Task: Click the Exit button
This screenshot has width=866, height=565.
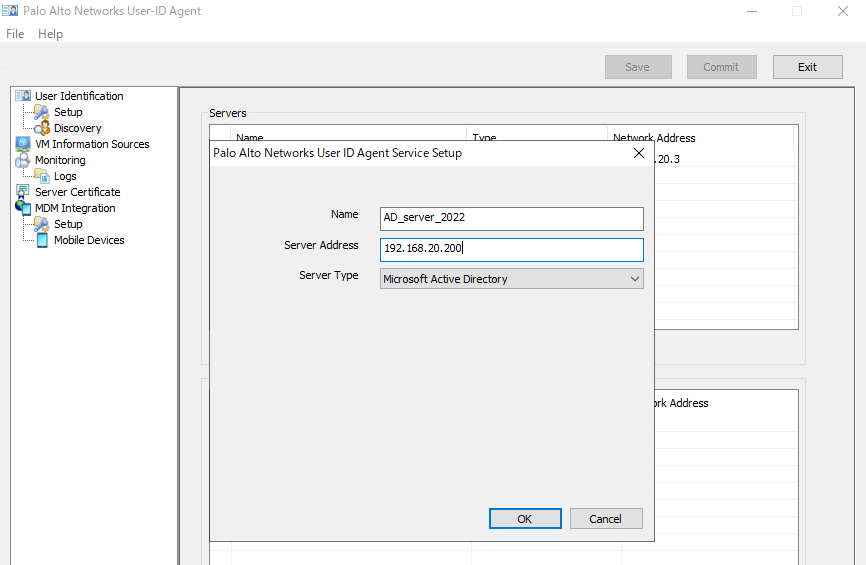Action: [807, 67]
